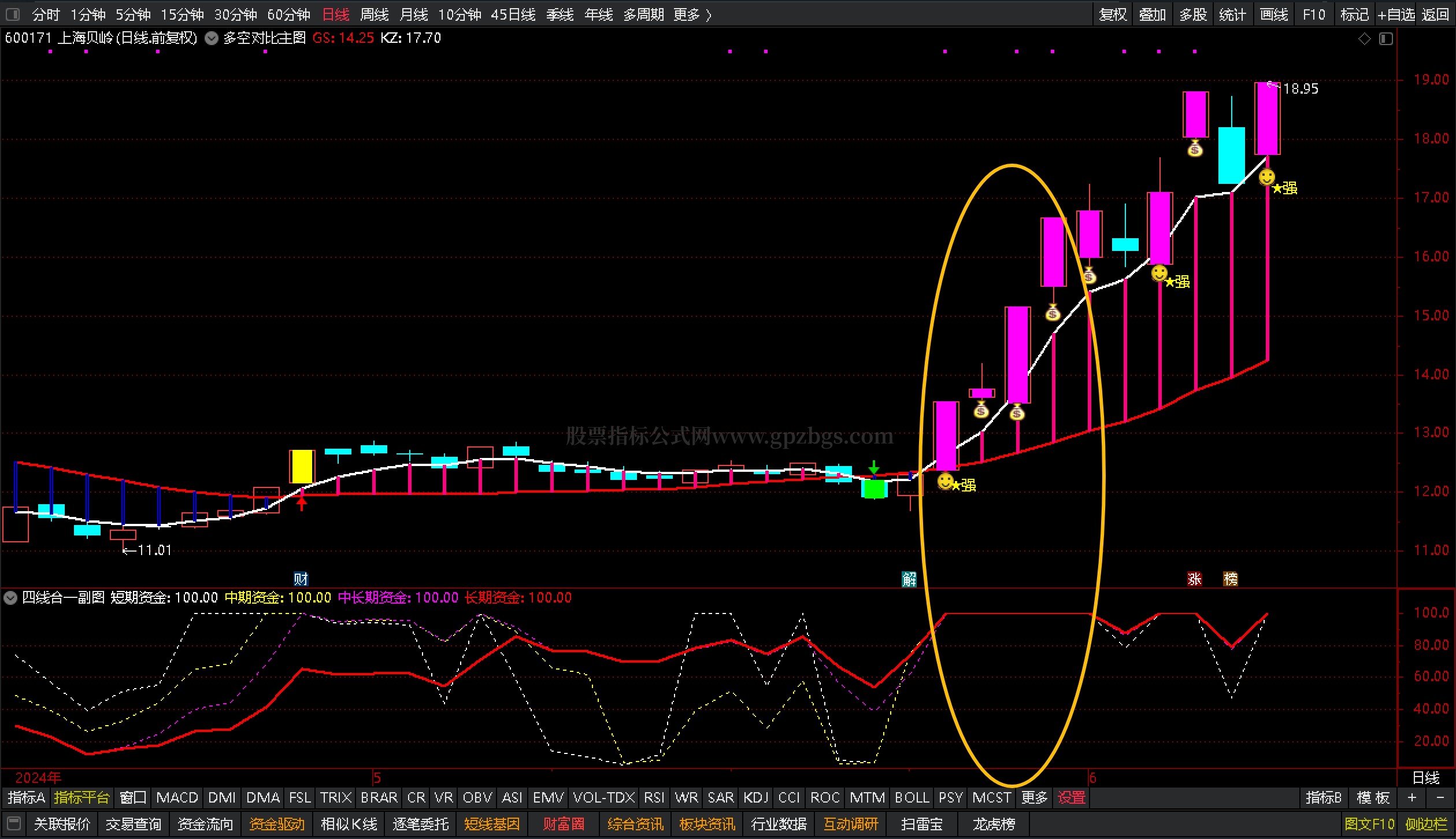This screenshot has height=839, width=1456.
Task: Click the panel layout icon at top-left
Action: click(13, 14)
